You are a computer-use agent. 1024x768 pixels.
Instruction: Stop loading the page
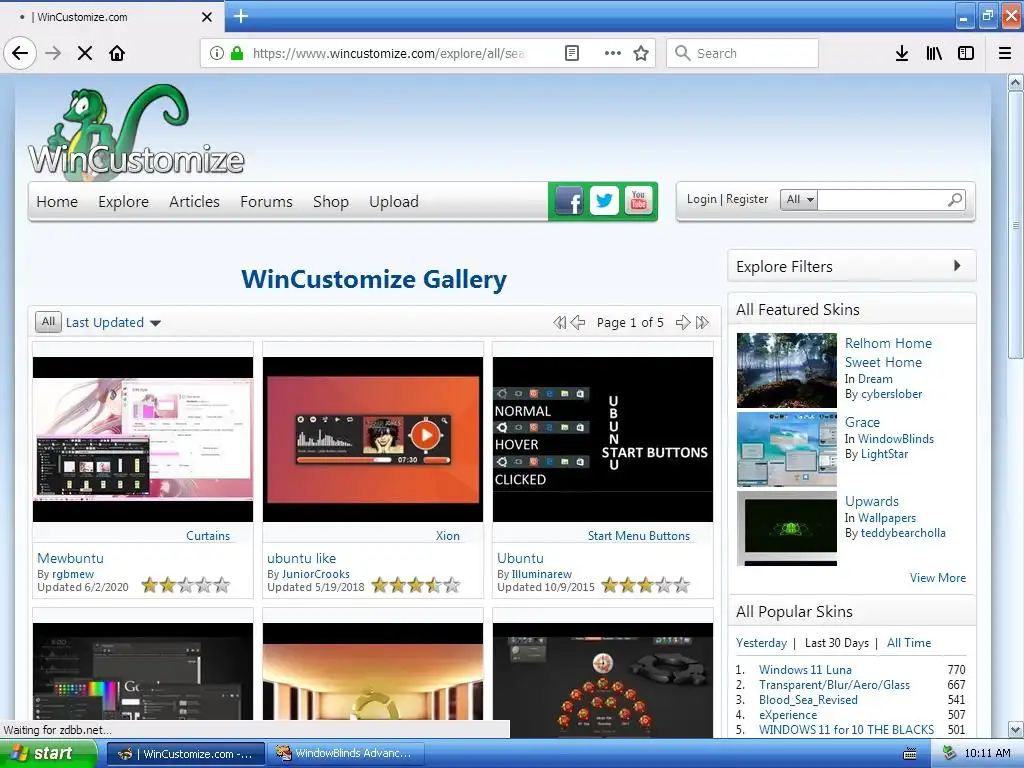pos(85,53)
